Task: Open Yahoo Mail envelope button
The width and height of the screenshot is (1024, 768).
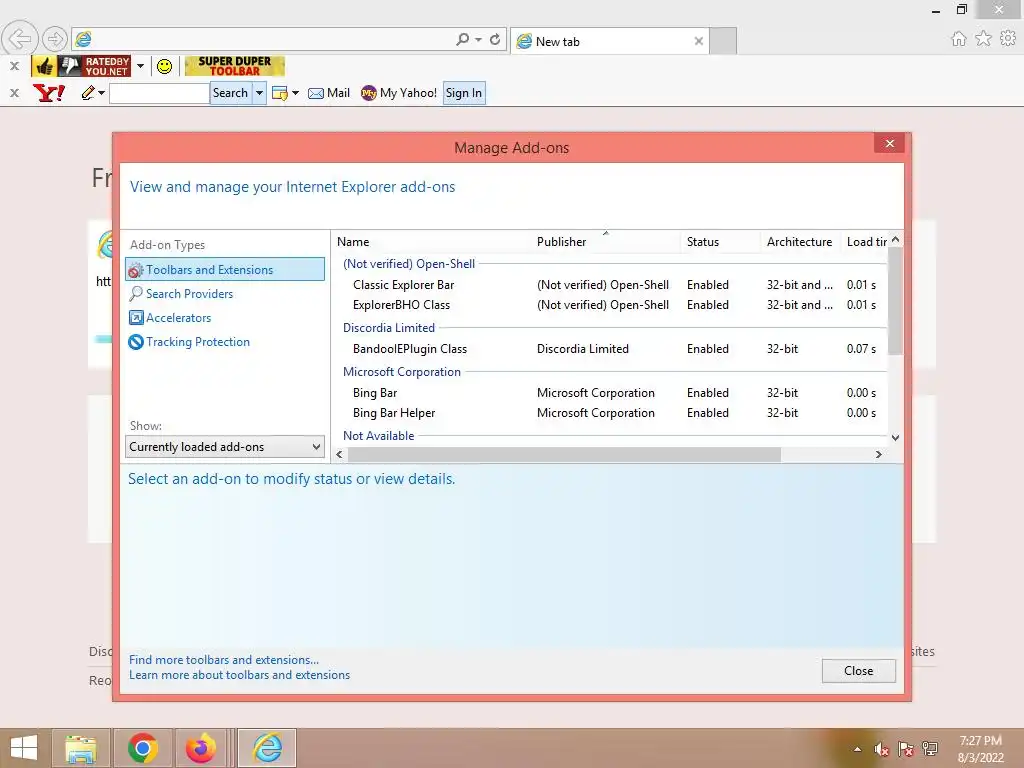Action: tap(328, 93)
